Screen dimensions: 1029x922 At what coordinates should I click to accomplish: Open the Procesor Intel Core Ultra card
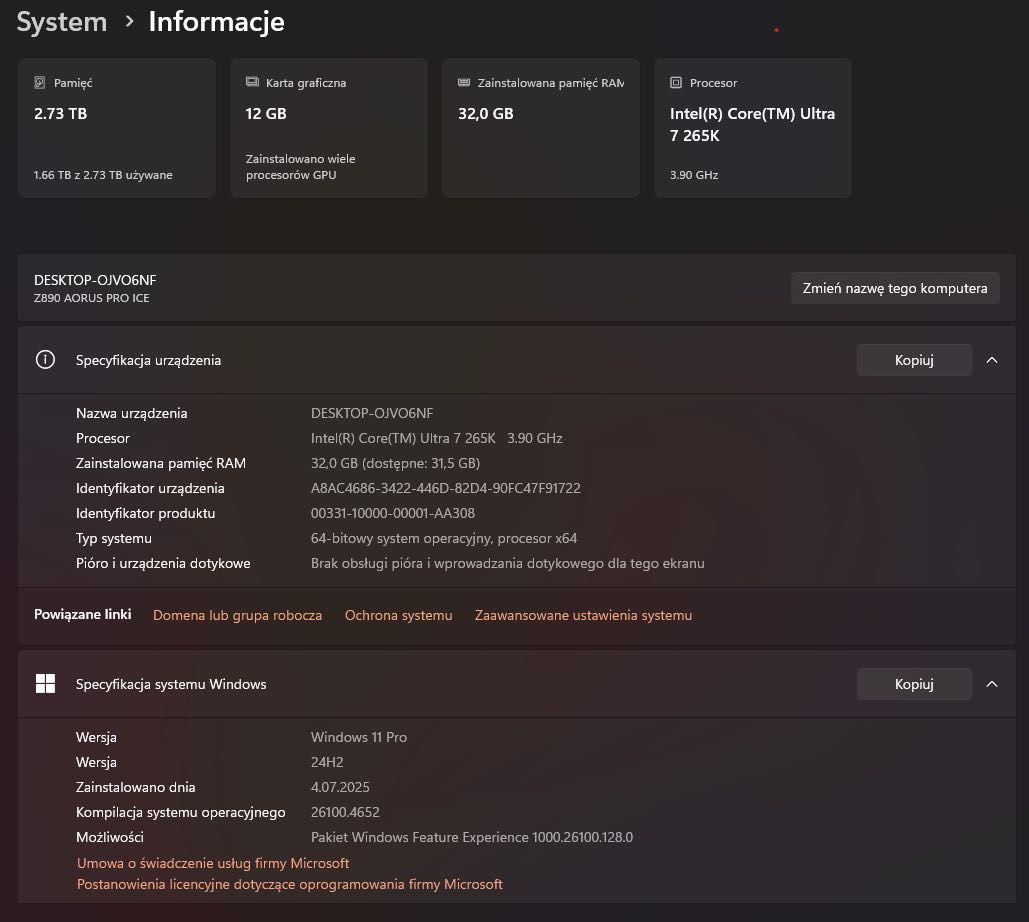click(x=753, y=128)
